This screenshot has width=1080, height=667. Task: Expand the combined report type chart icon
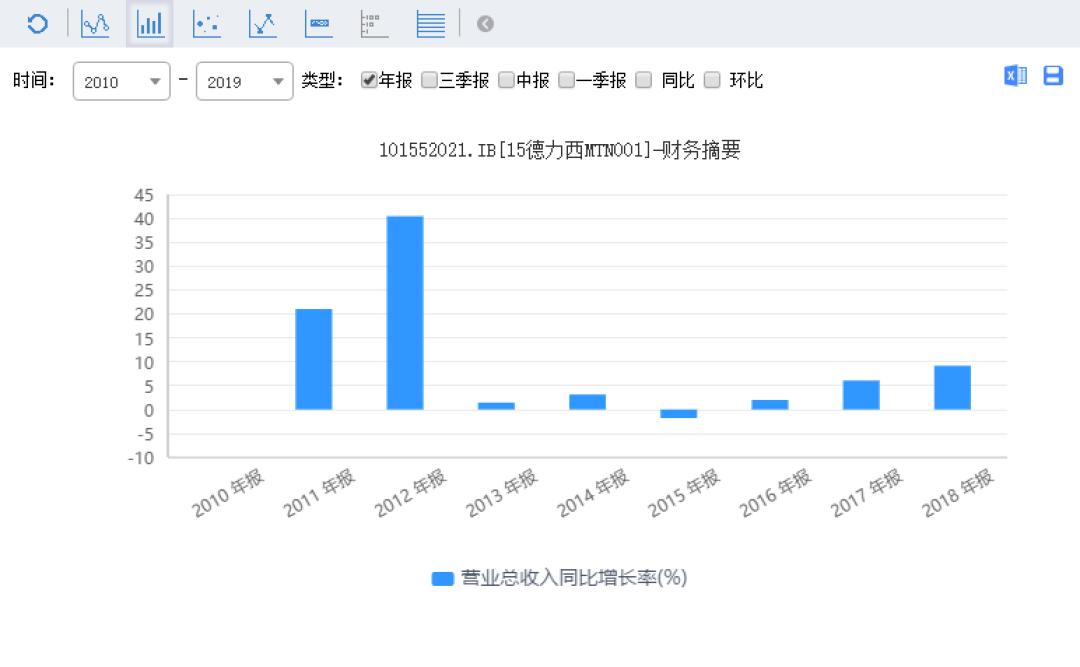375,23
